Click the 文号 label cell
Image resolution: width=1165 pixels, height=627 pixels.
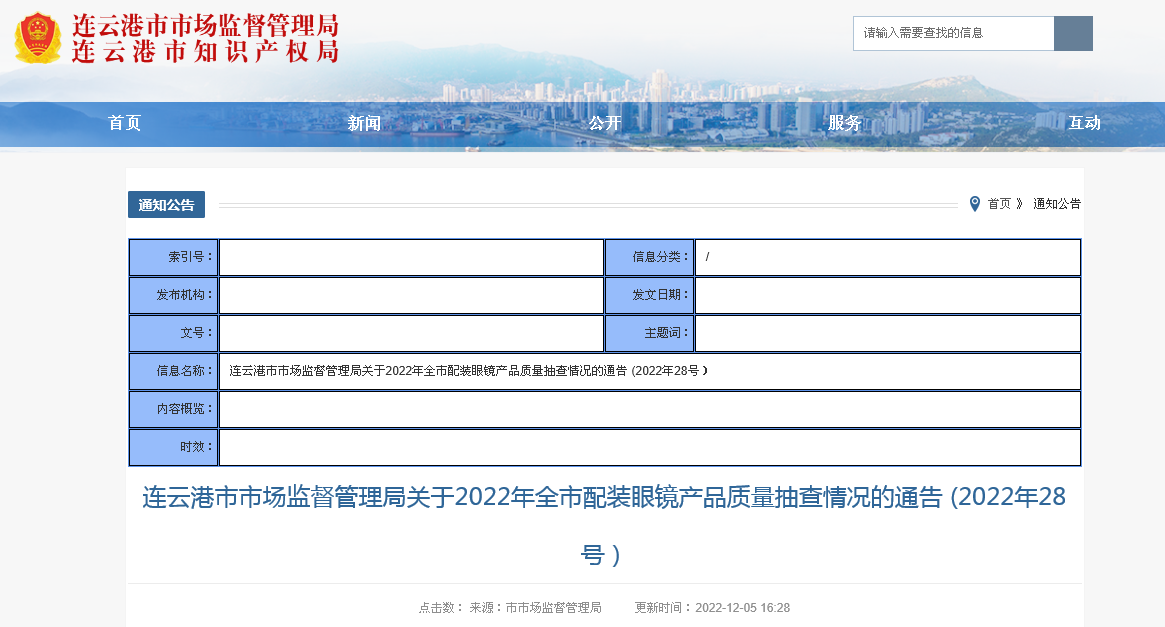(174, 333)
